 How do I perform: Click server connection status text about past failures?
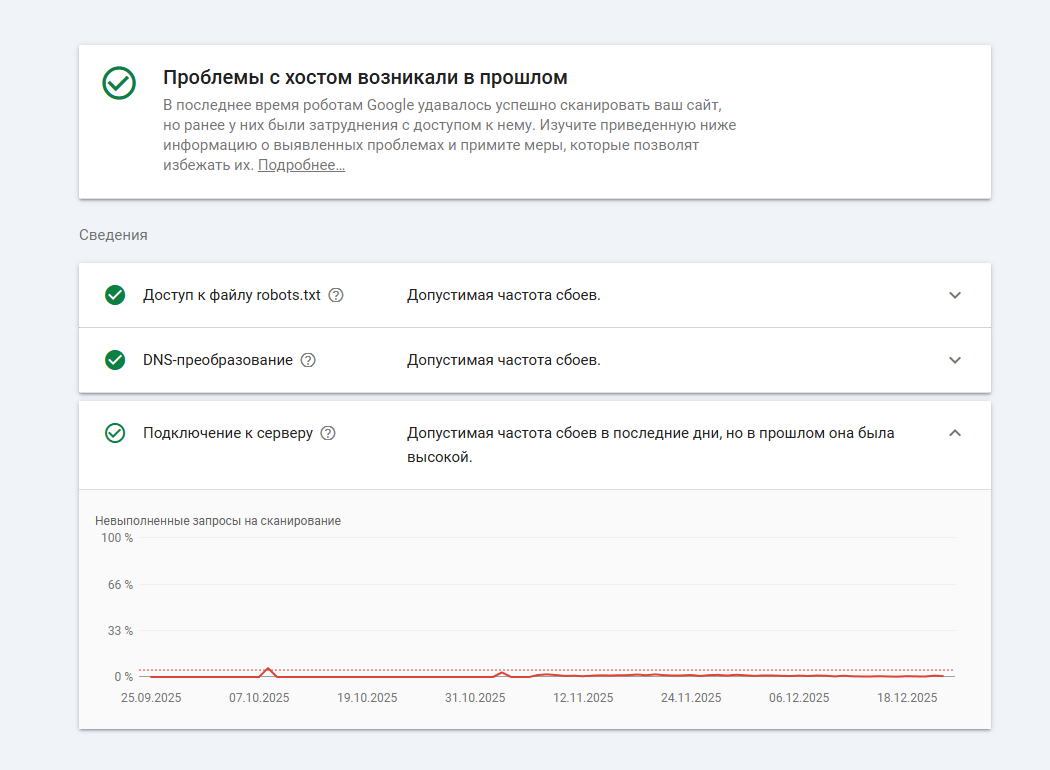click(650, 445)
